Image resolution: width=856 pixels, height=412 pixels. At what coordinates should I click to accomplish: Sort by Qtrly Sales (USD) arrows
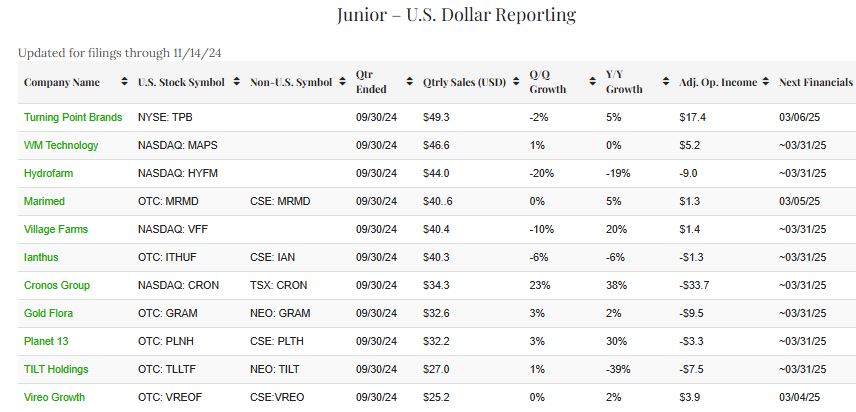click(516, 81)
